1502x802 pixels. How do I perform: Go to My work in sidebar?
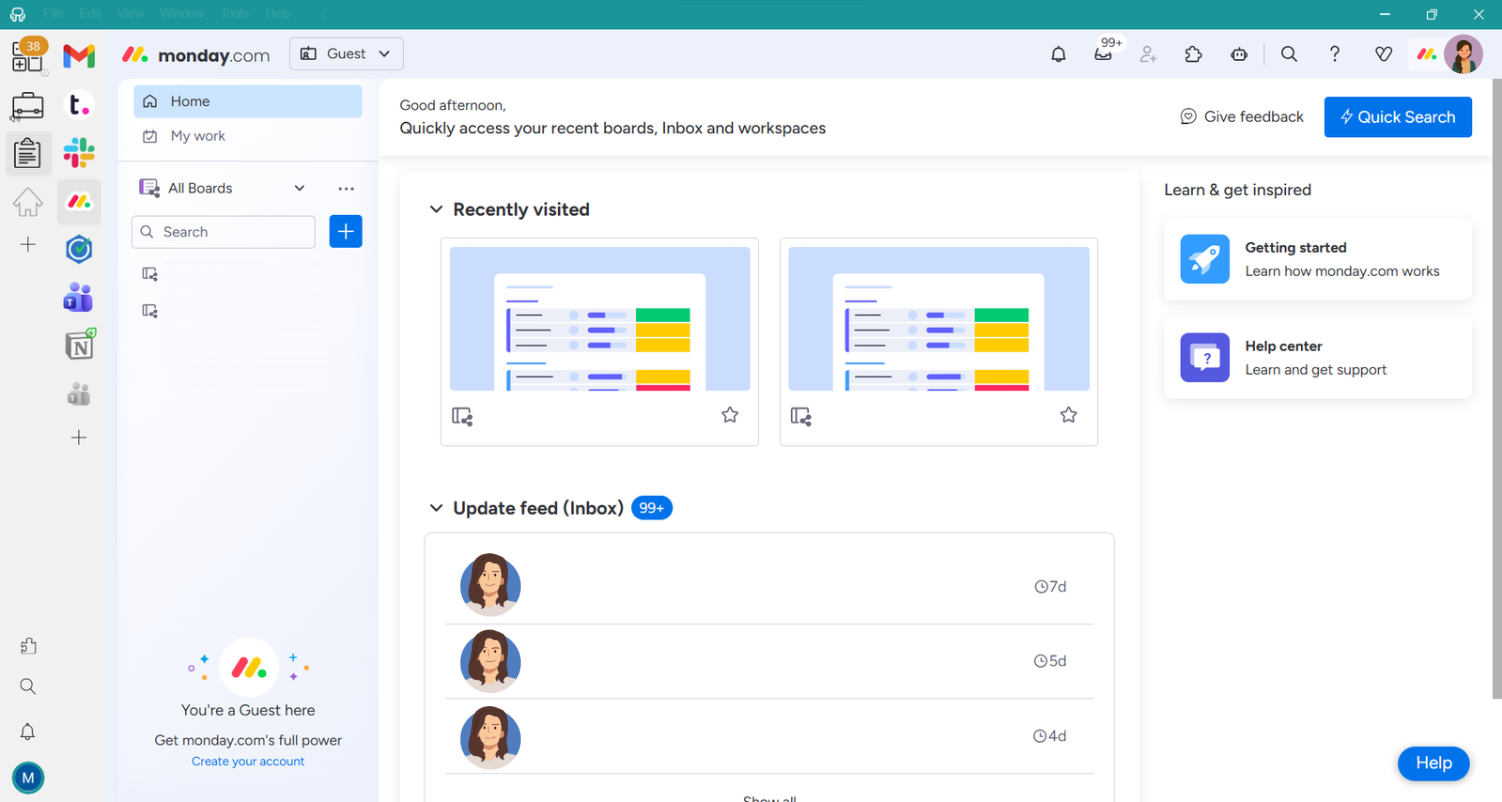(x=198, y=136)
